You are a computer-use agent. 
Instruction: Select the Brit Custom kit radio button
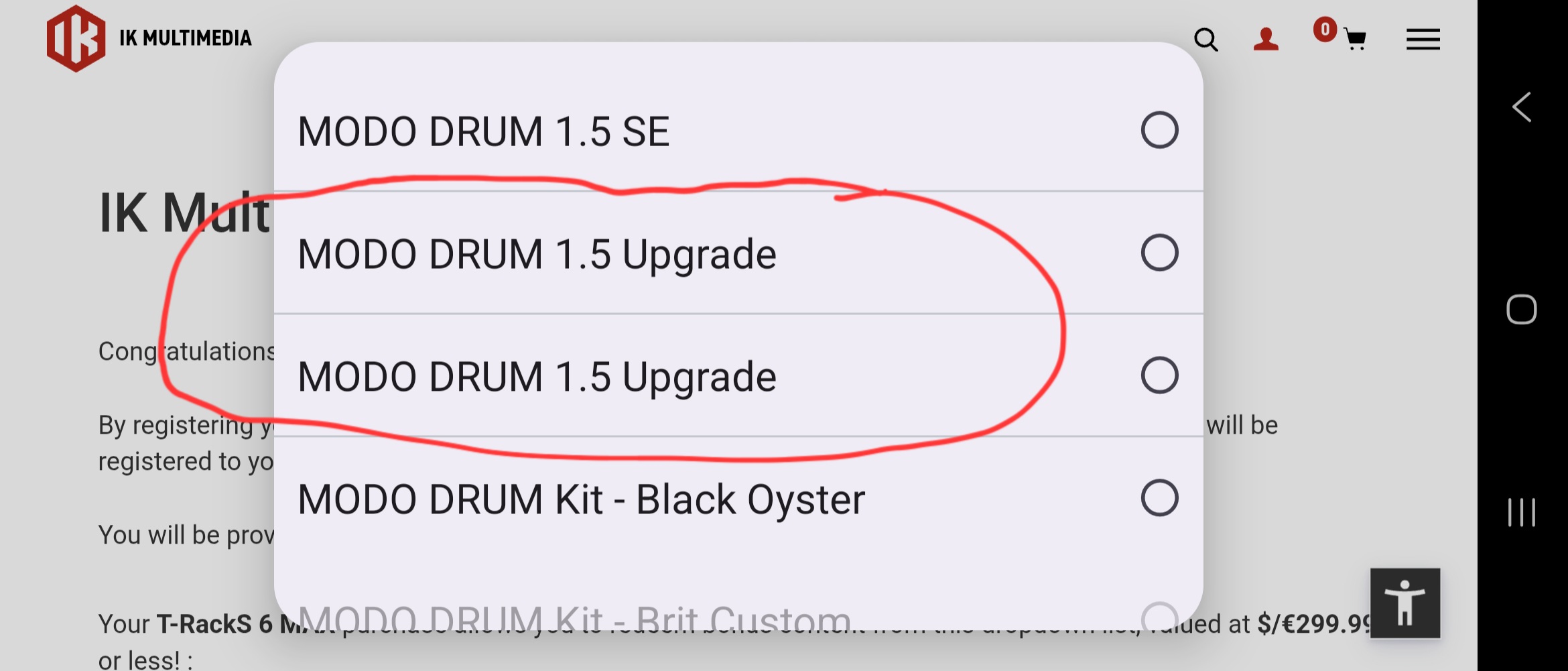[1159, 617]
